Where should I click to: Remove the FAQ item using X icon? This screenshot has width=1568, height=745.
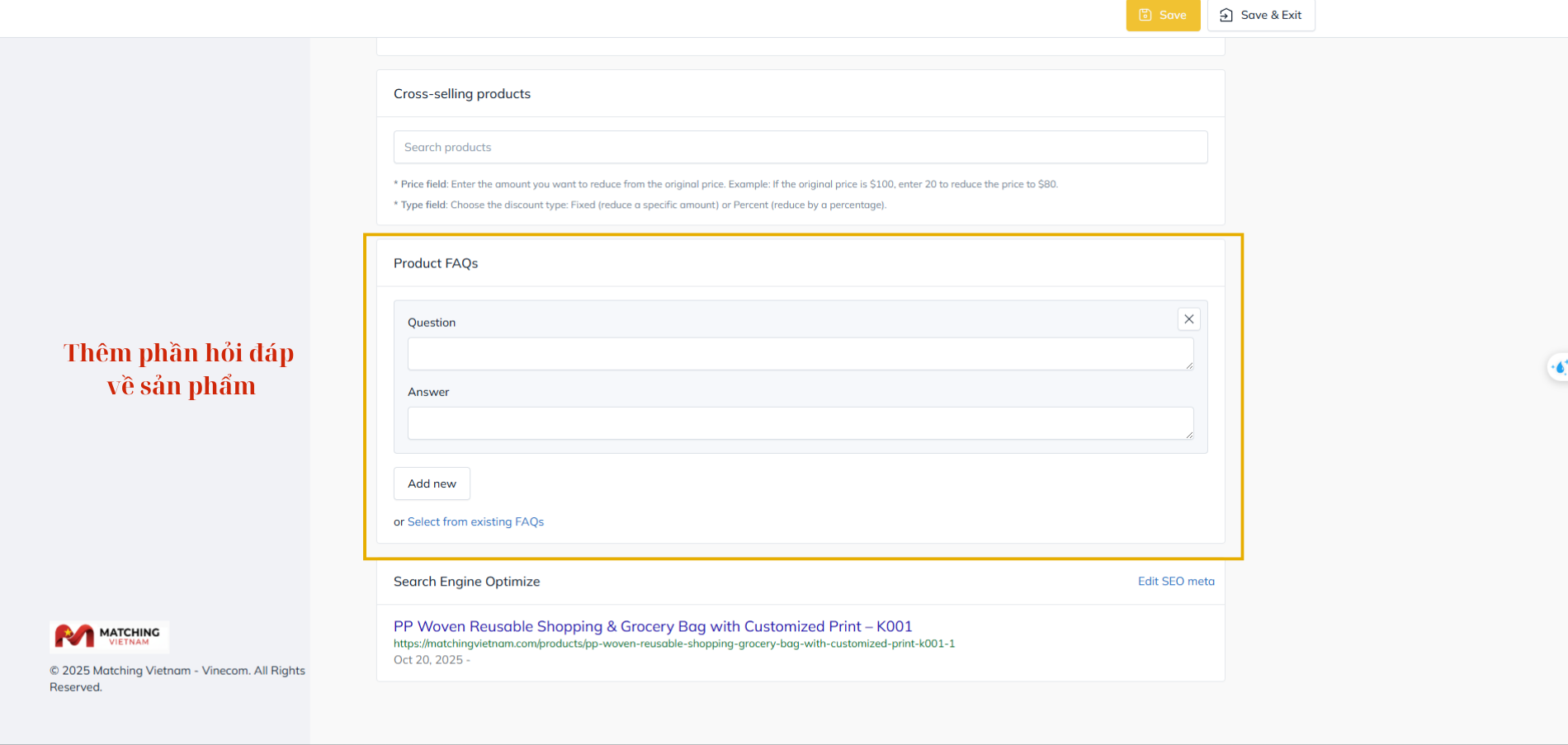pyautogui.click(x=1188, y=319)
